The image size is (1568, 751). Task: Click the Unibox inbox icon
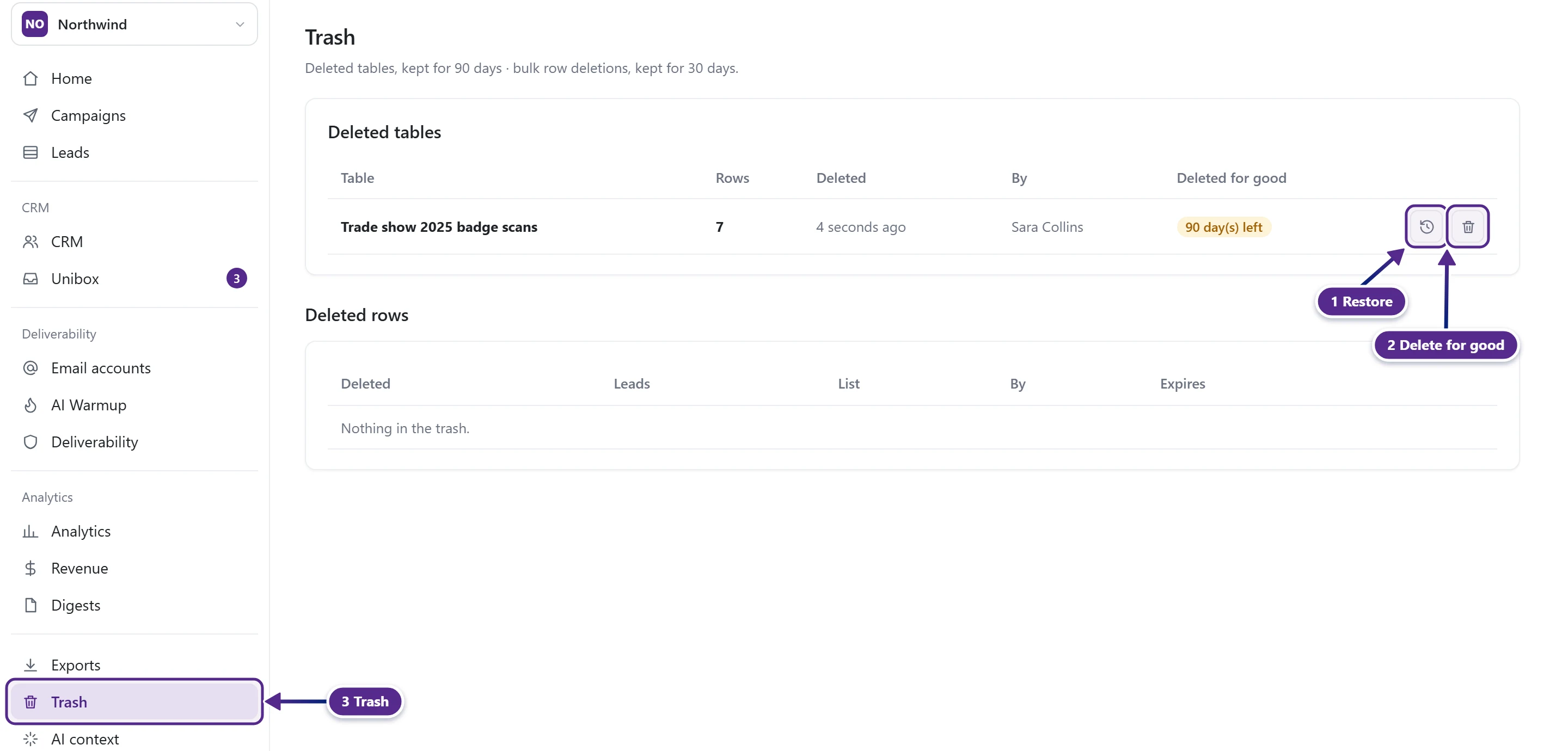30,279
